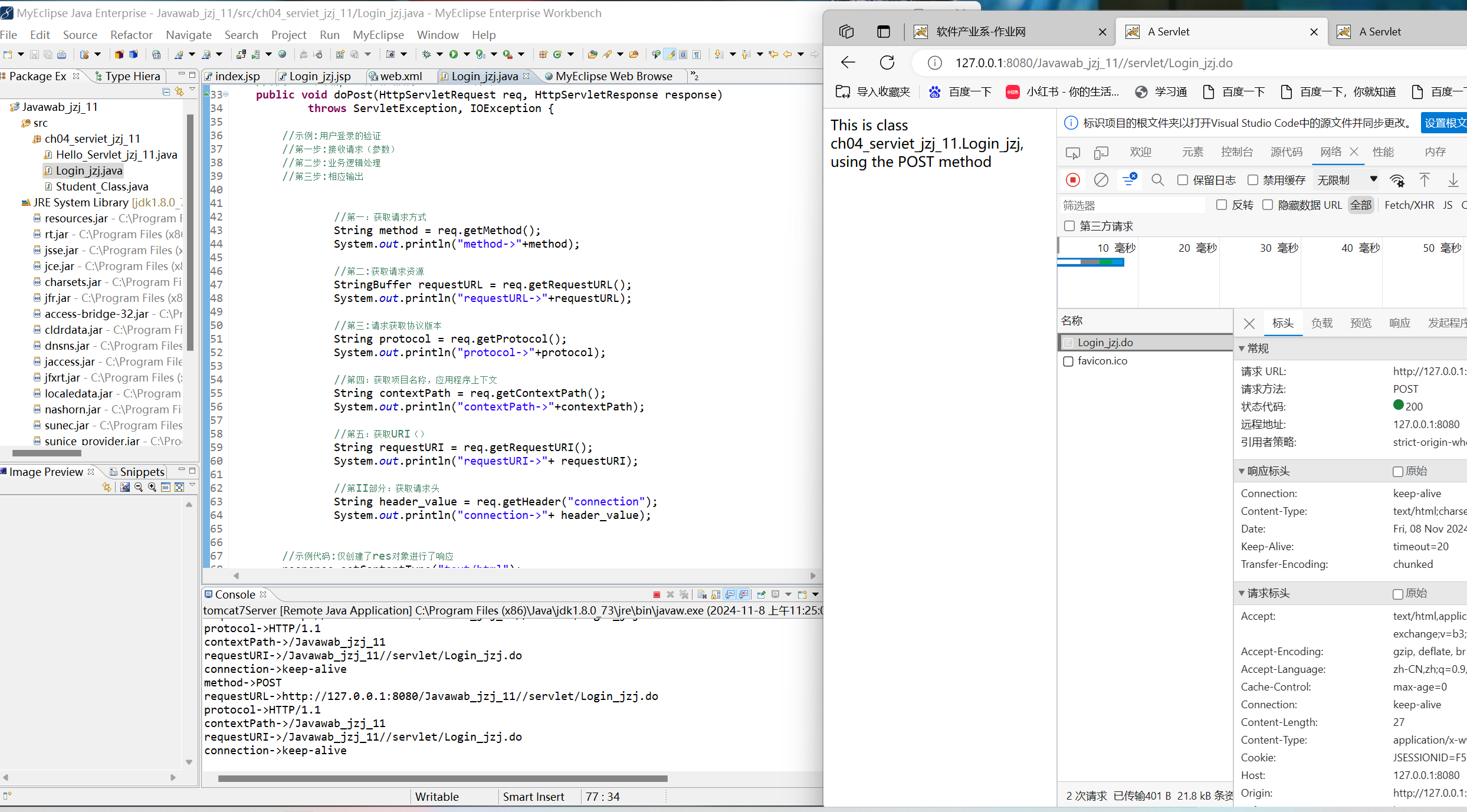
Task: Click the record network log red button
Action: [x=1073, y=180]
